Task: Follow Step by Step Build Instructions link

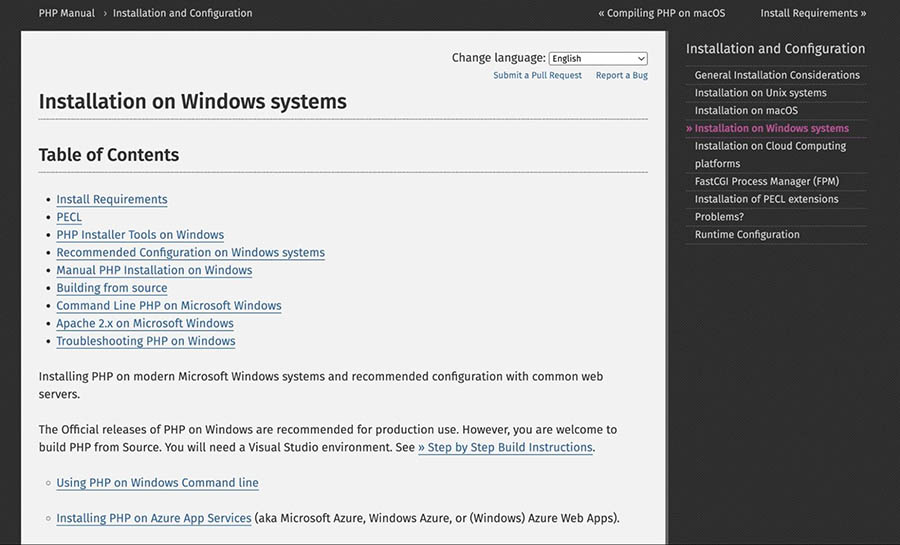Action: pyautogui.click(x=505, y=447)
